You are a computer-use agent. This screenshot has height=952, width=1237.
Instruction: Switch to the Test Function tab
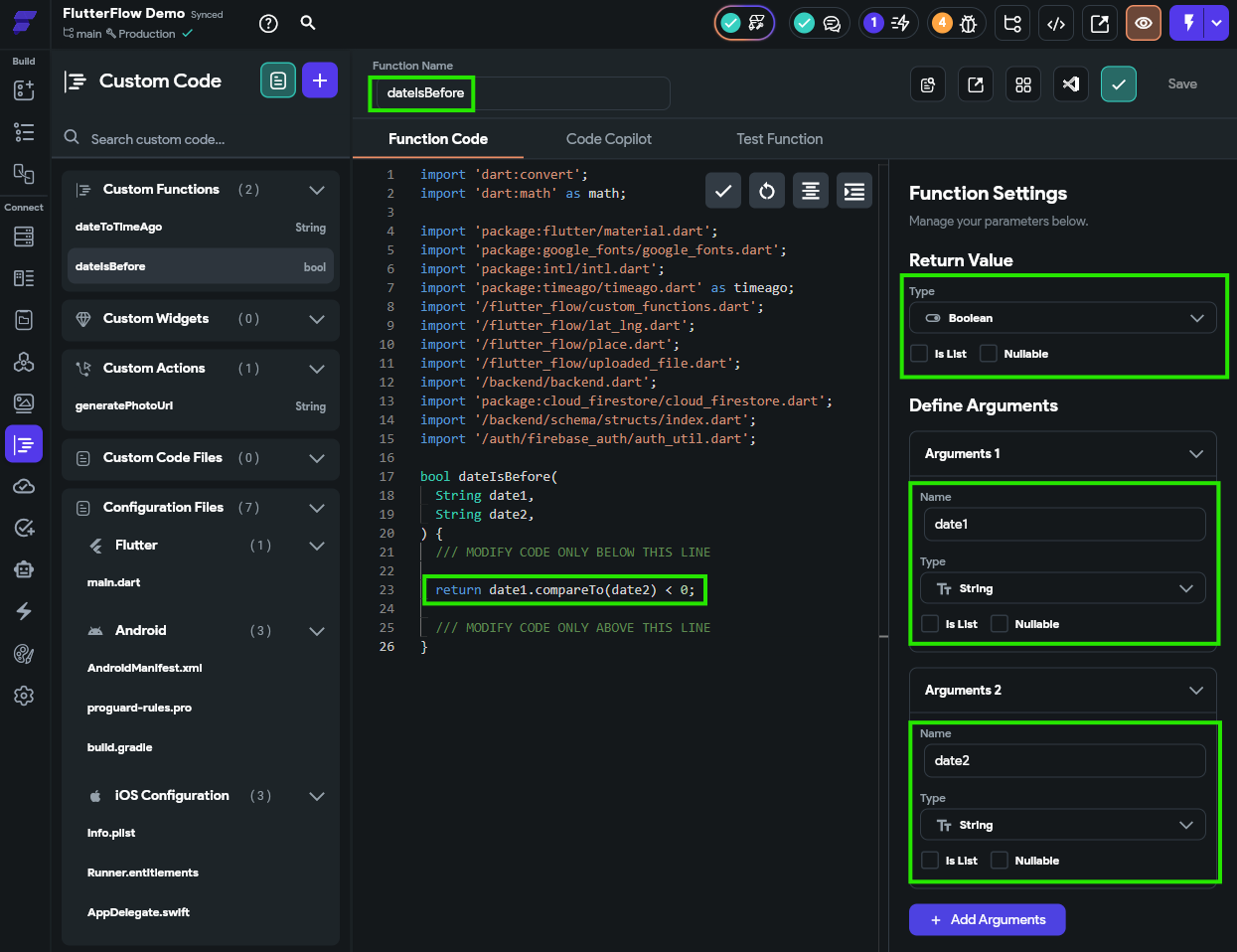coord(780,139)
